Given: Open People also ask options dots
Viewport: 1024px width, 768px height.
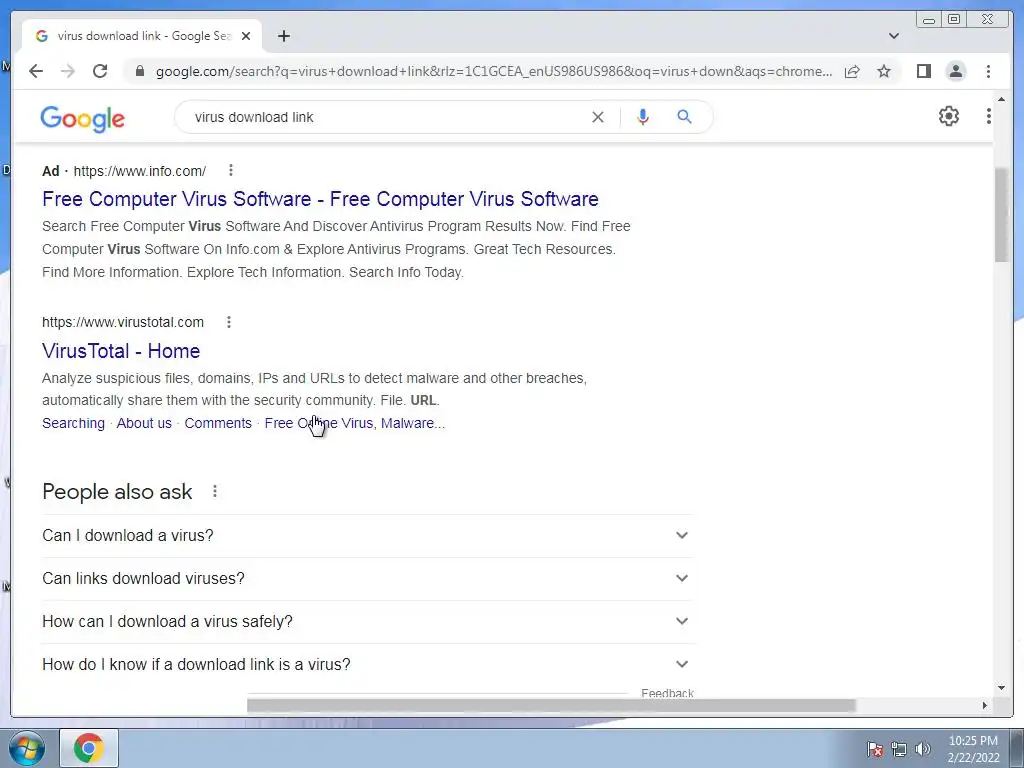Looking at the screenshot, I should tap(215, 491).
